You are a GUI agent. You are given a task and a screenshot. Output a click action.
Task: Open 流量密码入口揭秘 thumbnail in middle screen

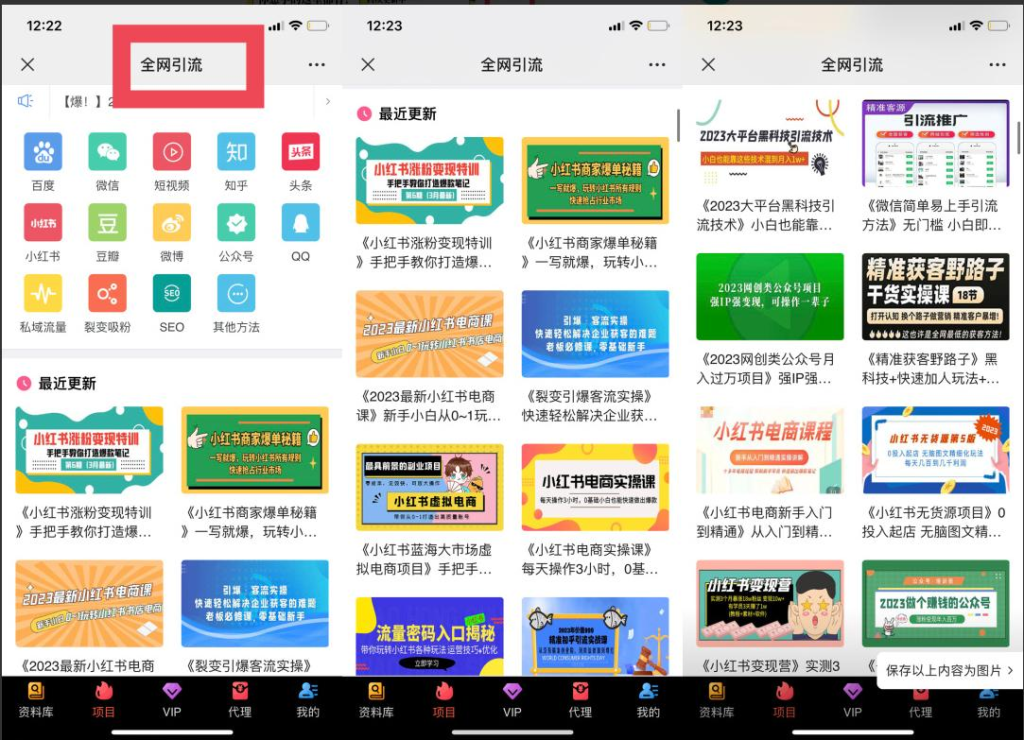pos(430,636)
